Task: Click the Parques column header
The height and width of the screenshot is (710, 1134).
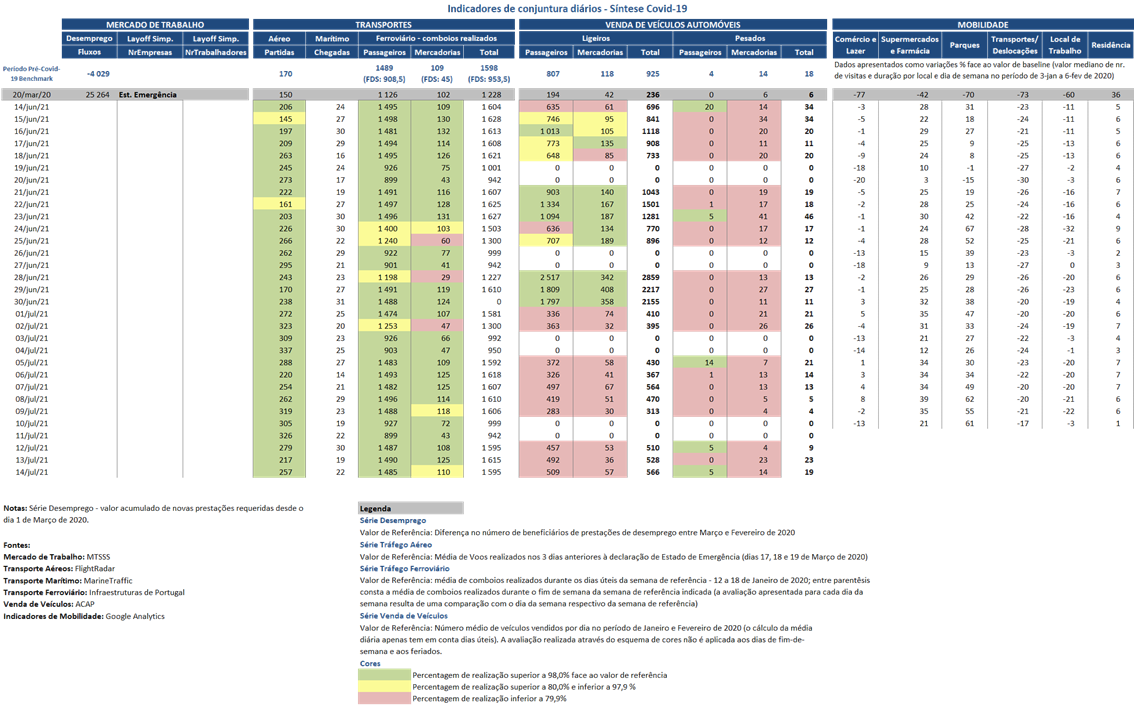Action: coord(964,45)
